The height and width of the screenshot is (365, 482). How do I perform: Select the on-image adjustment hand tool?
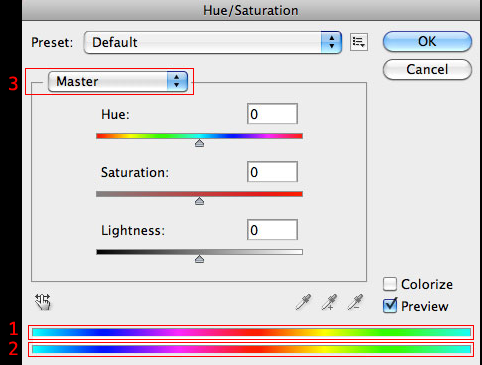(43, 302)
